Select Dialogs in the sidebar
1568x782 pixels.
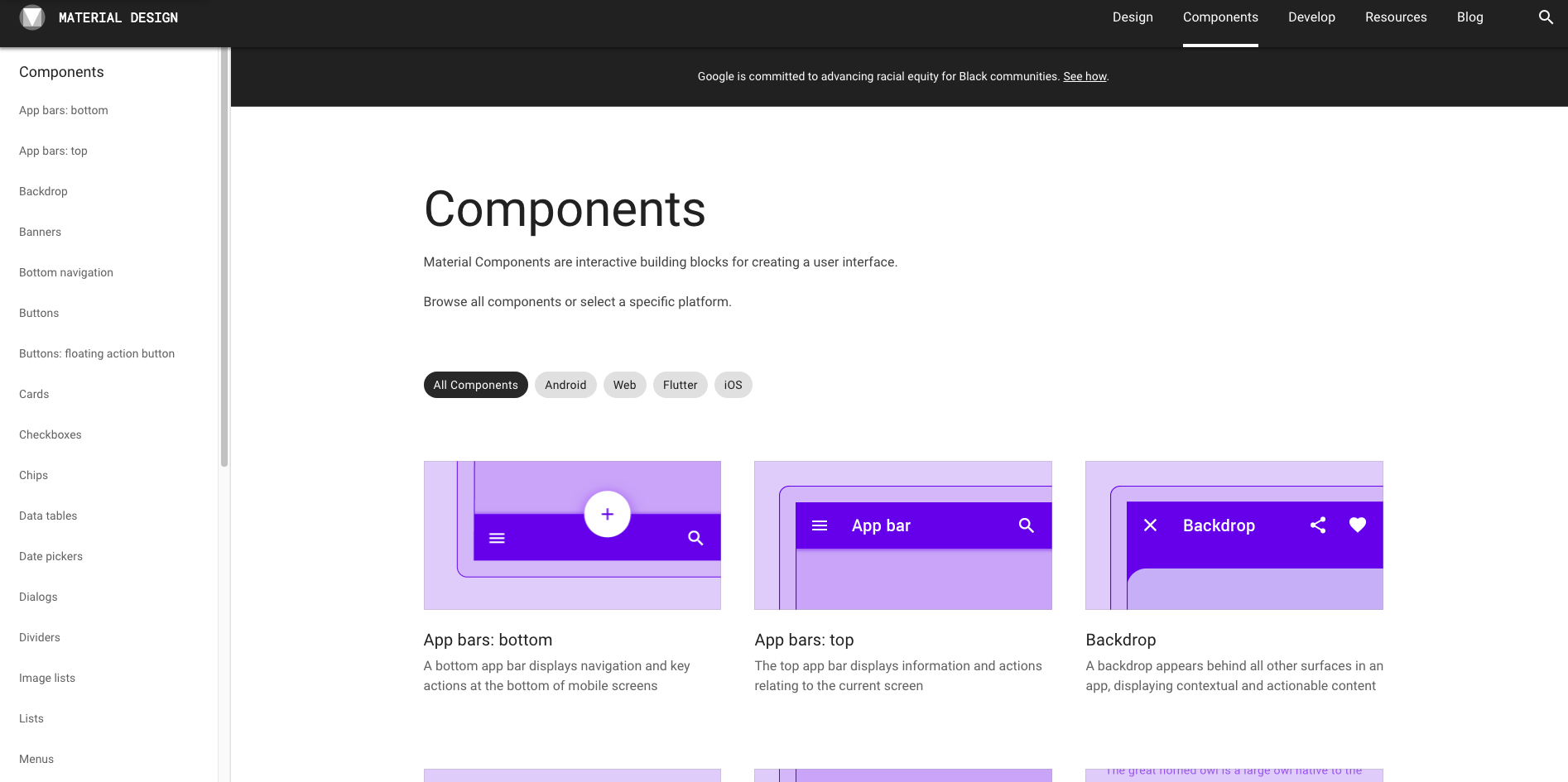click(38, 597)
